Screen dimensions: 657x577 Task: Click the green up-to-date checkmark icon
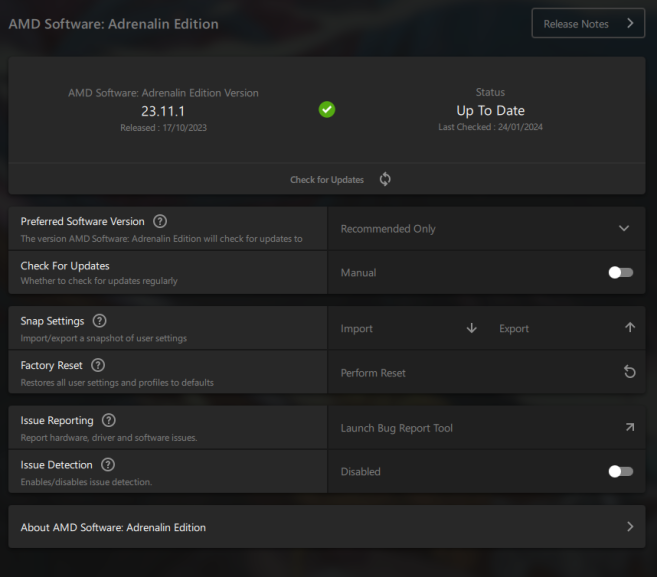click(x=327, y=109)
